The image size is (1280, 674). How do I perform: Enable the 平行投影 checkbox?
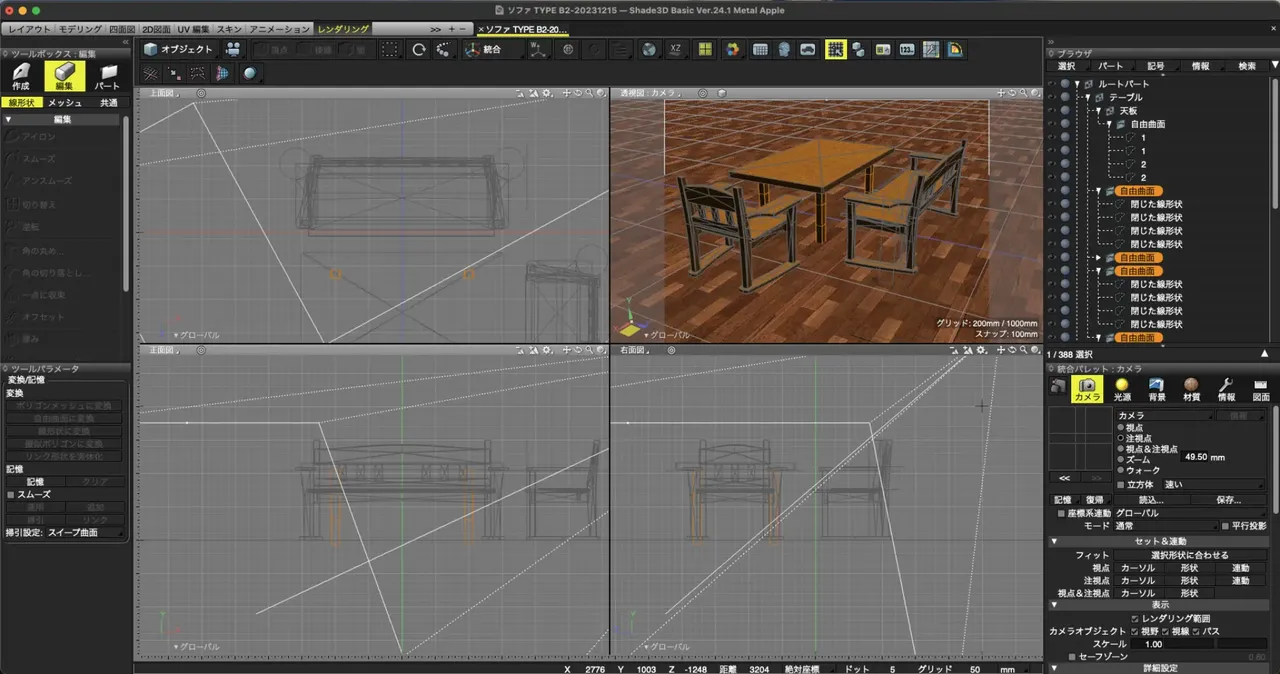click(x=1226, y=526)
